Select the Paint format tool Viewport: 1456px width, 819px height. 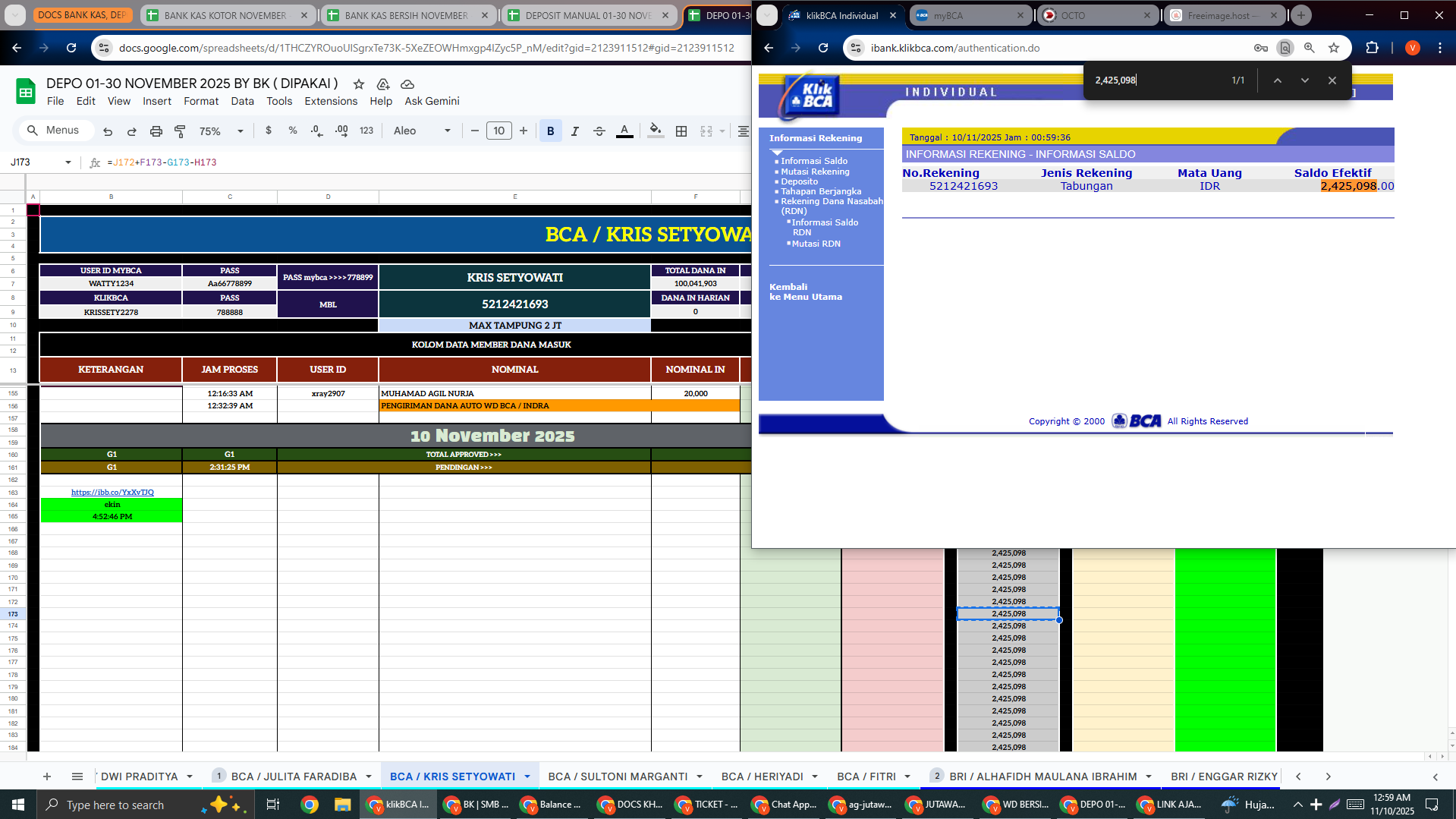[x=180, y=131]
